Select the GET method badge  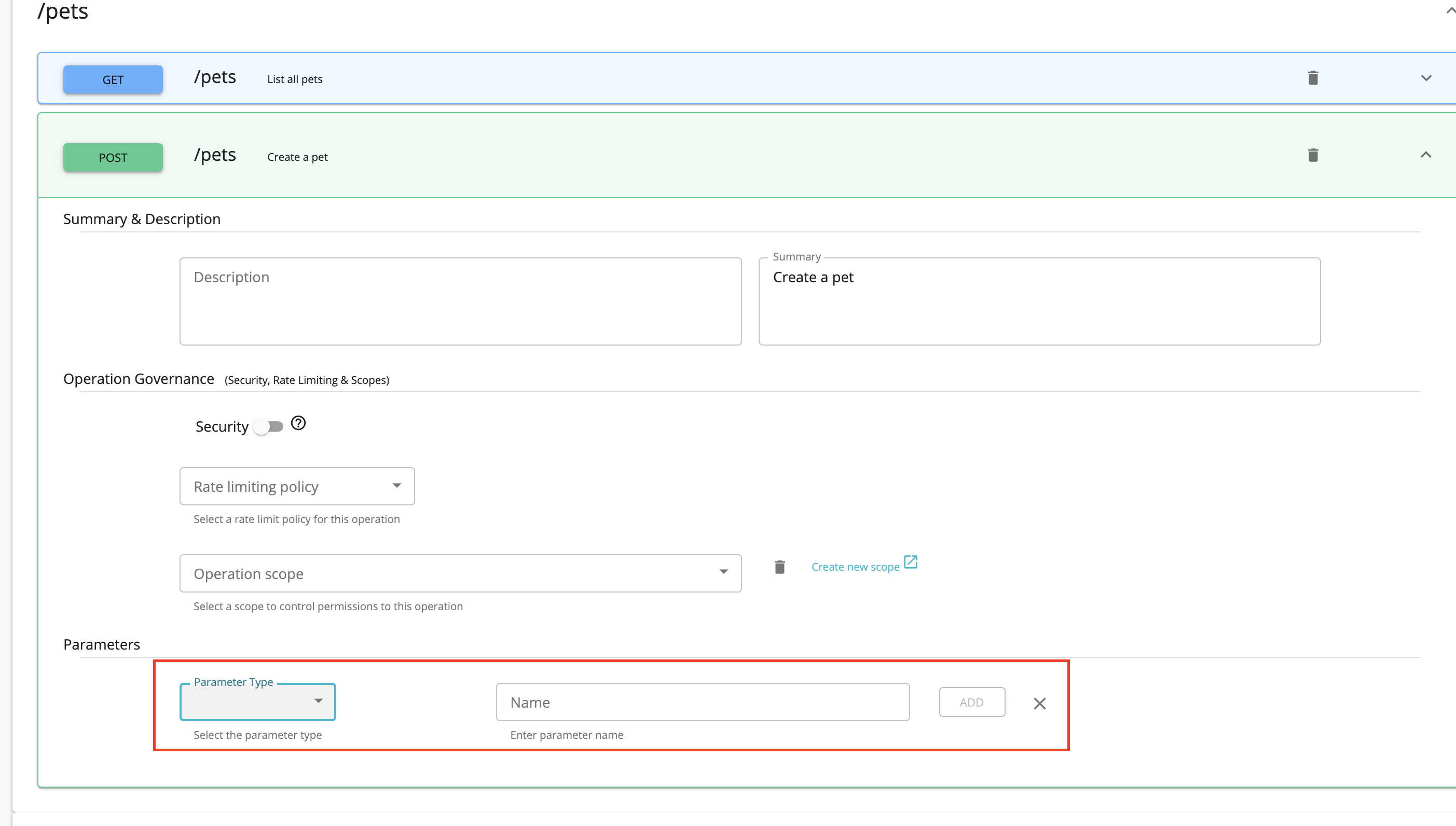click(112, 79)
